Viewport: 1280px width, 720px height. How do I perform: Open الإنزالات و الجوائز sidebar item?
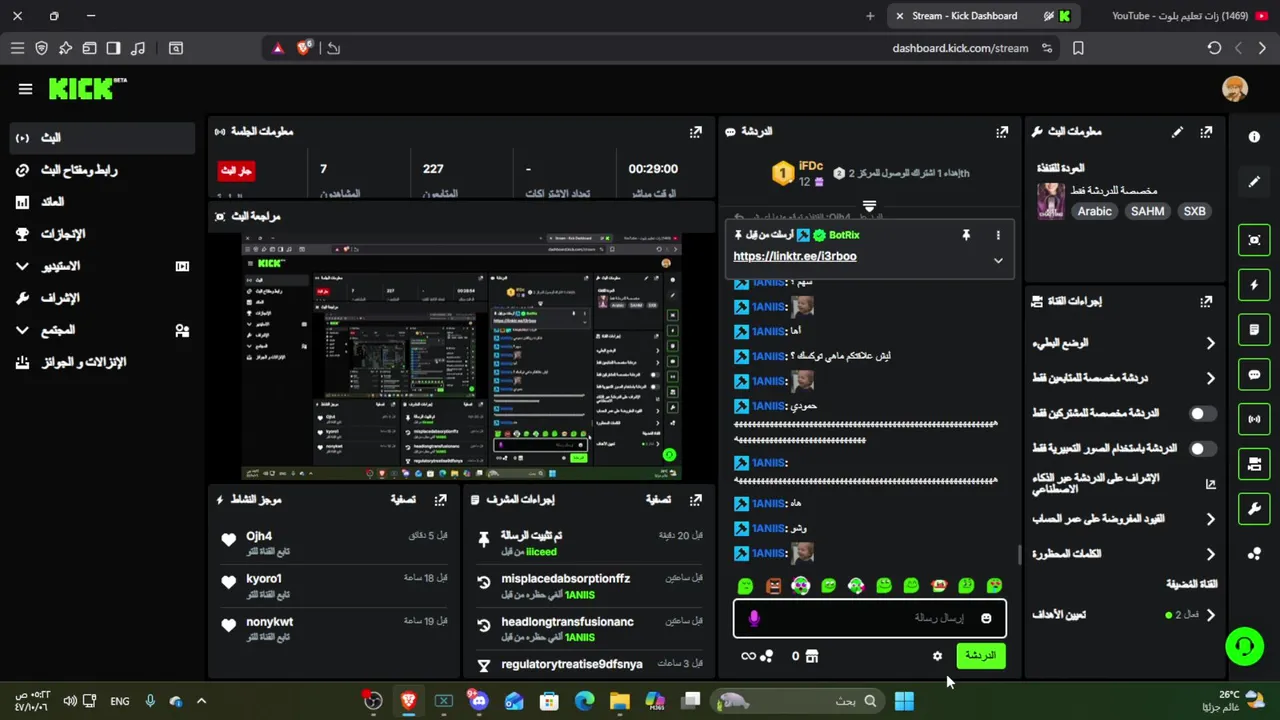(x=102, y=362)
